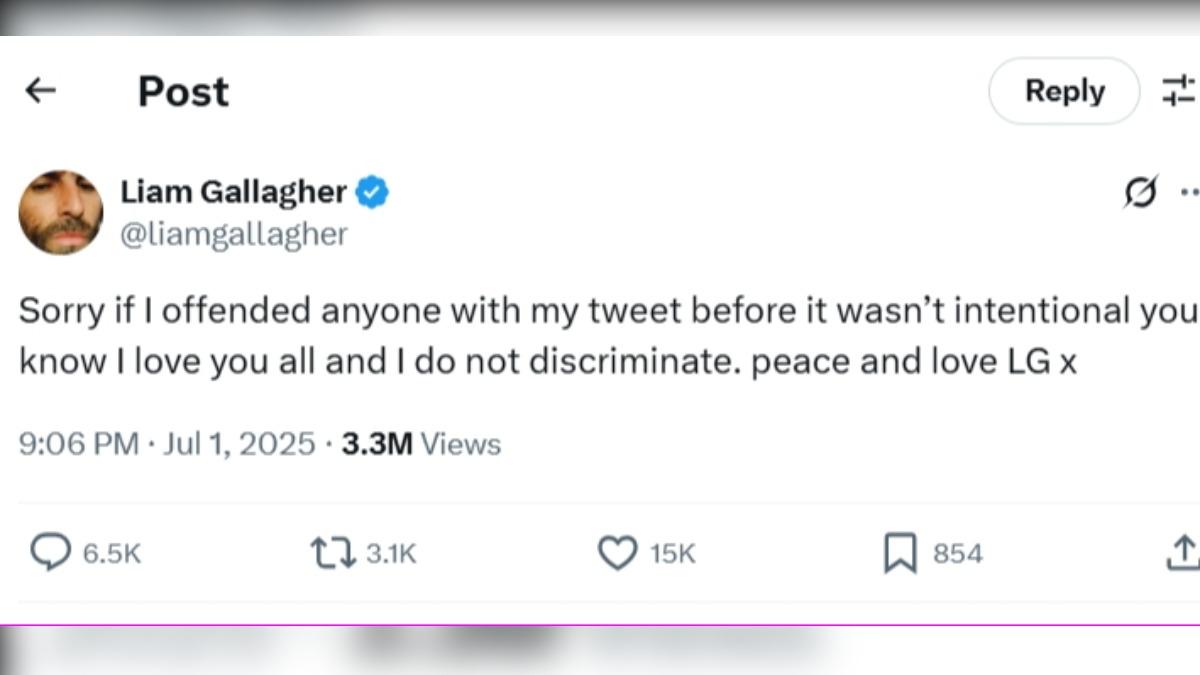This screenshot has width=1200, height=675.
Task: Open the reply filter sliders icon
Action: pos(1180,91)
